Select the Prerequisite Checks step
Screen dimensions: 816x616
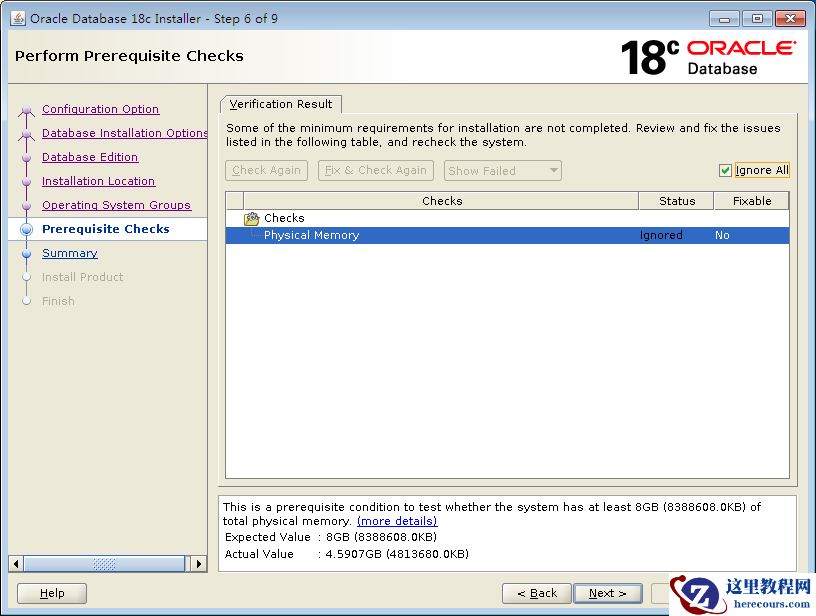[106, 229]
